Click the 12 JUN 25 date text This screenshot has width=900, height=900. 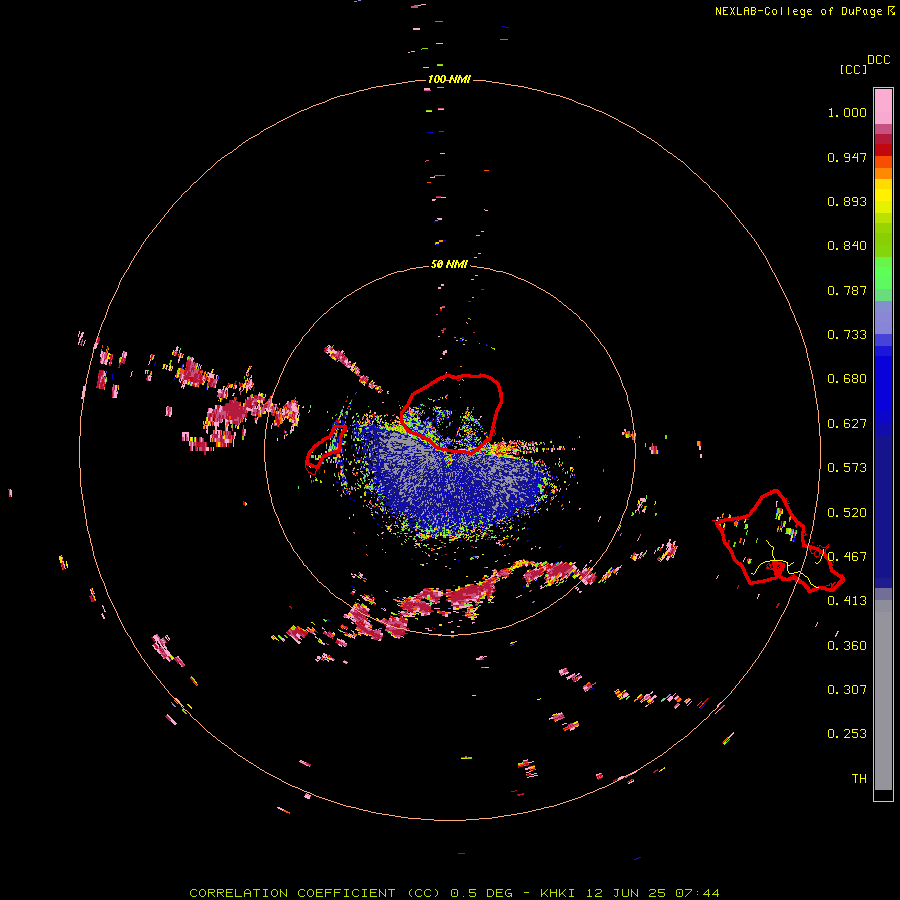(626, 893)
